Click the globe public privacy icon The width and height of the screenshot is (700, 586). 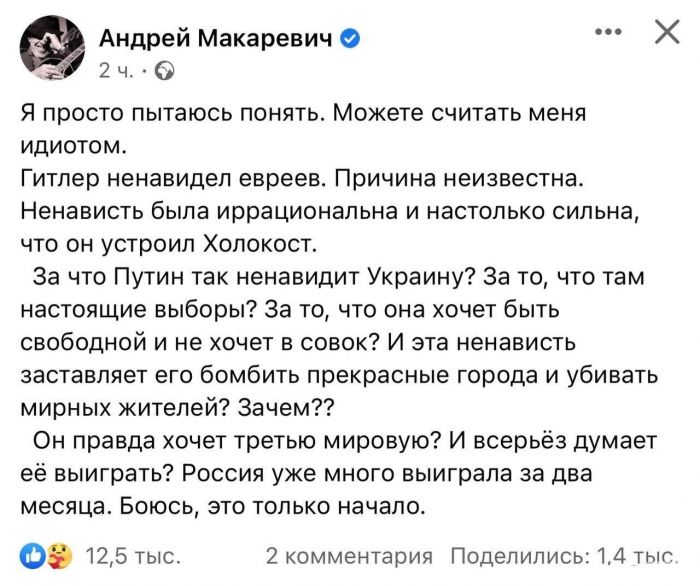point(165,71)
